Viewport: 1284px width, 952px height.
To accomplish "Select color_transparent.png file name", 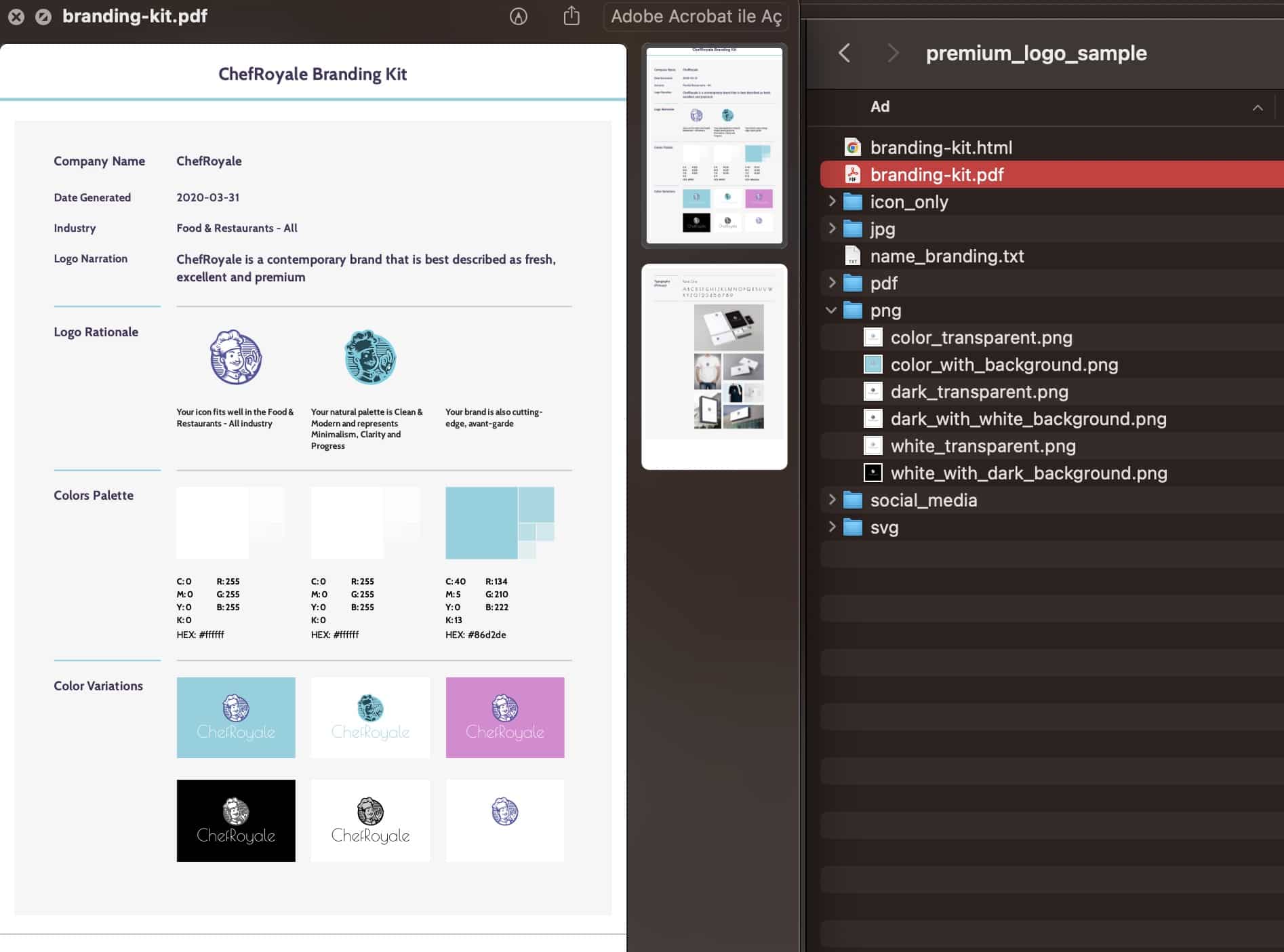I will pos(982,337).
